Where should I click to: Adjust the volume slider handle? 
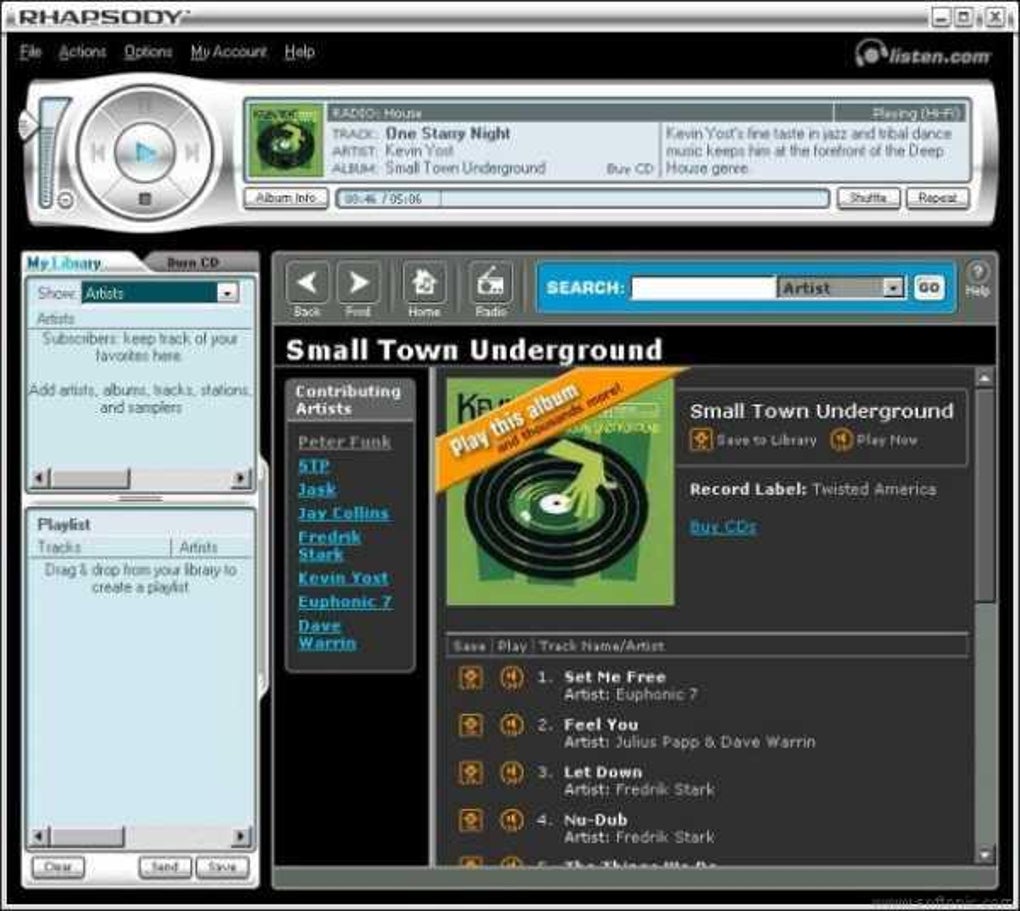pyautogui.click(x=28, y=124)
